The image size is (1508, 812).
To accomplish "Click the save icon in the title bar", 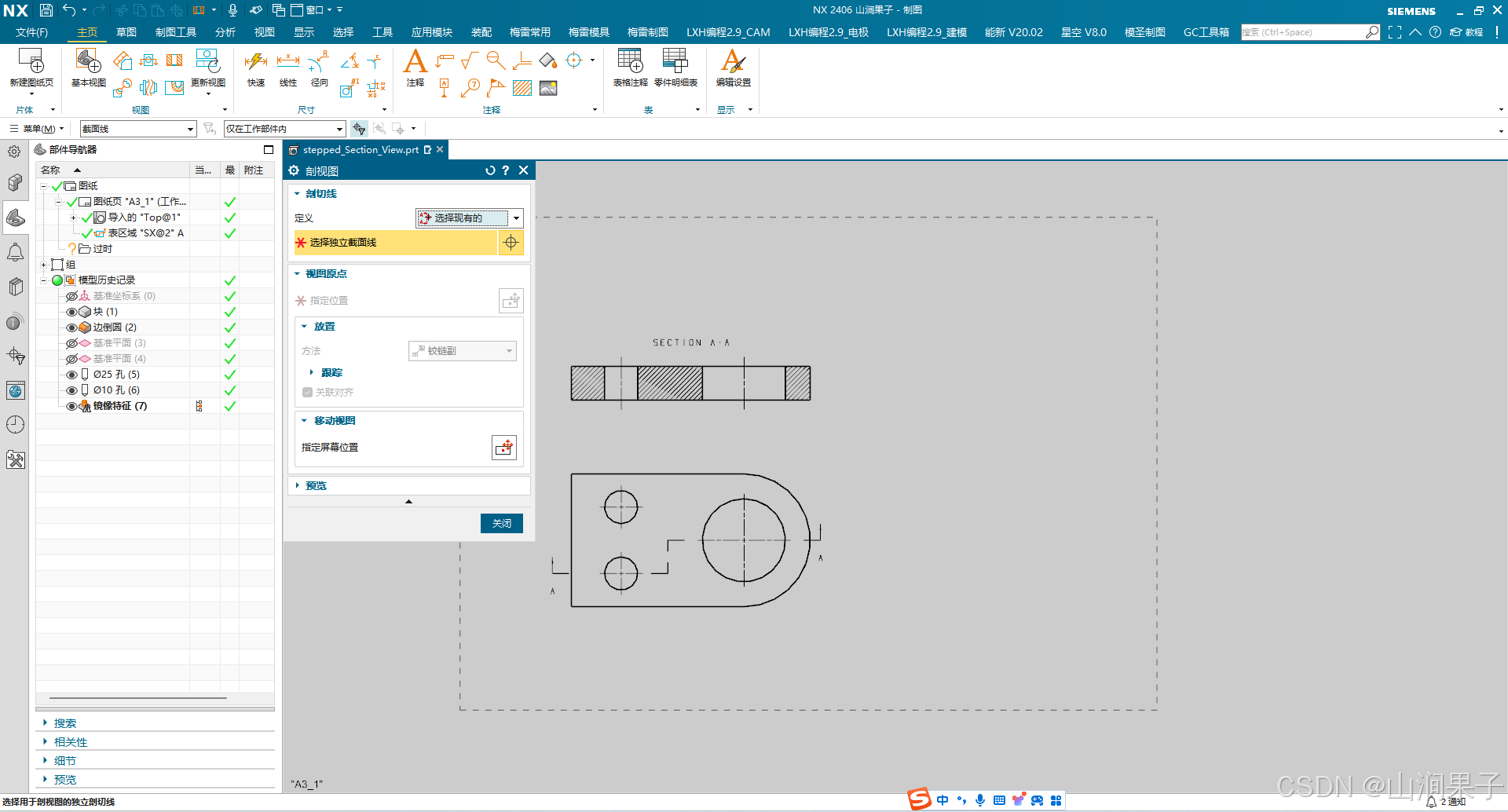I will (x=46, y=10).
